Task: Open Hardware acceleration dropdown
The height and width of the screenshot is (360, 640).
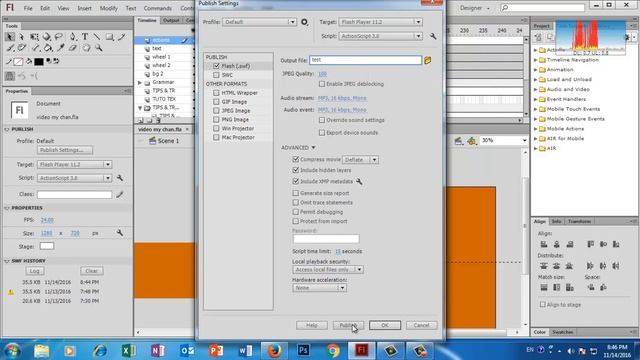Action: pos(320,288)
